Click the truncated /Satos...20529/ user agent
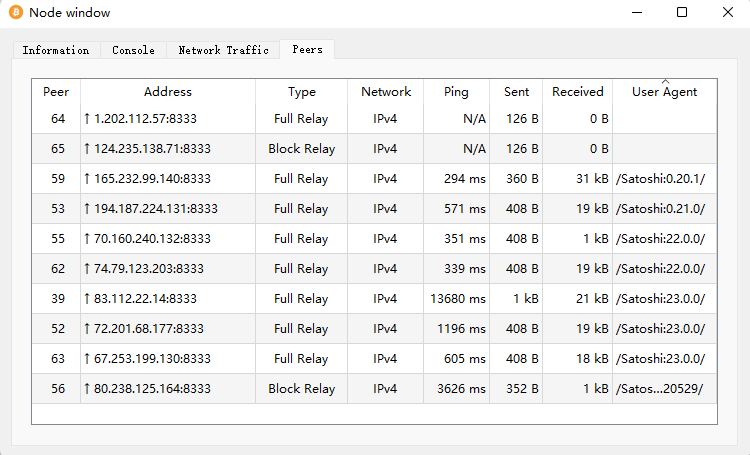Screen dimensions: 750x455 [660, 389]
